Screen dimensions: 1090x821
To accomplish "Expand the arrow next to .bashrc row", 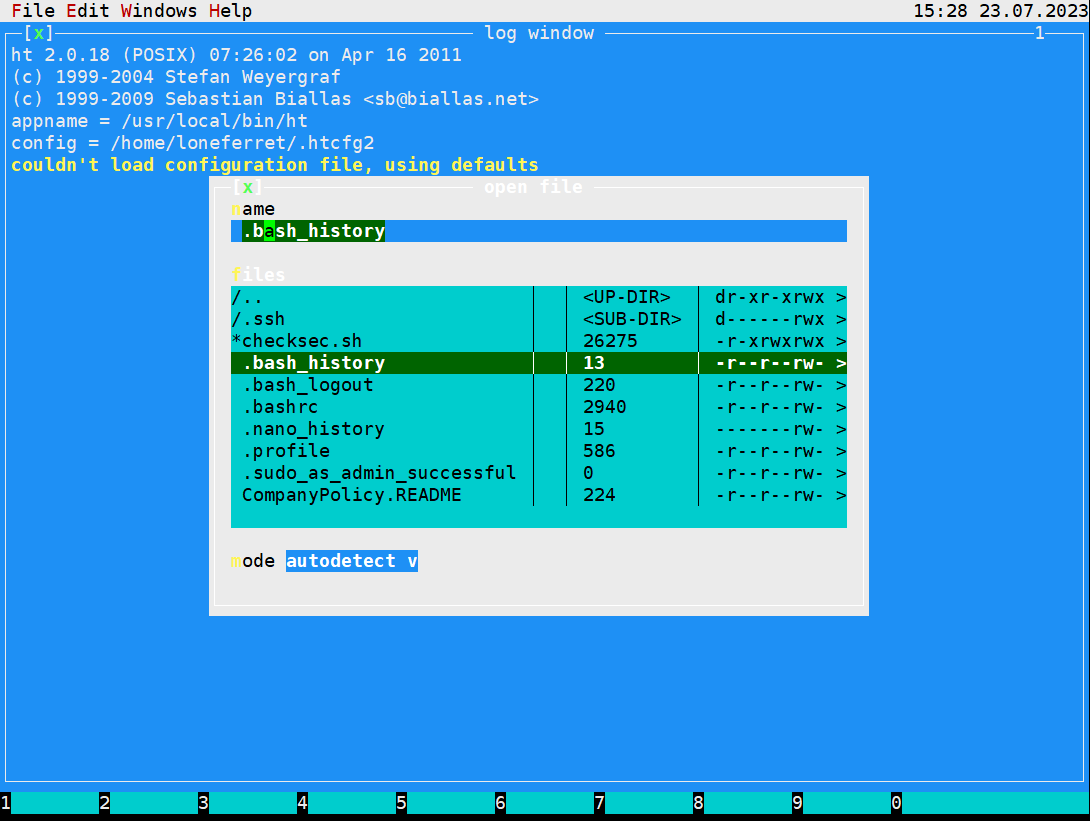I will click(x=840, y=407).
